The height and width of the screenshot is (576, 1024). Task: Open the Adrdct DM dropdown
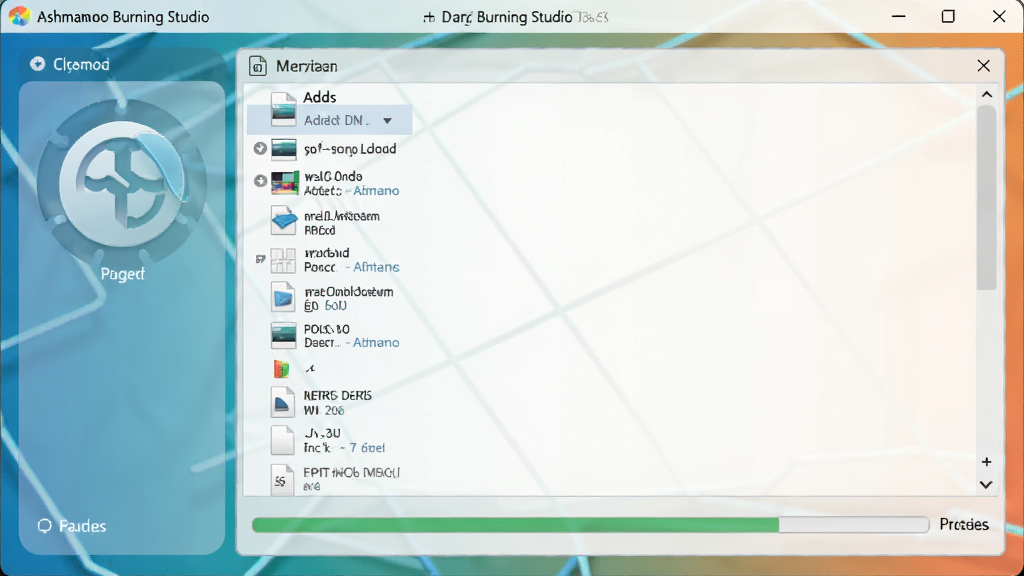(x=387, y=121)
